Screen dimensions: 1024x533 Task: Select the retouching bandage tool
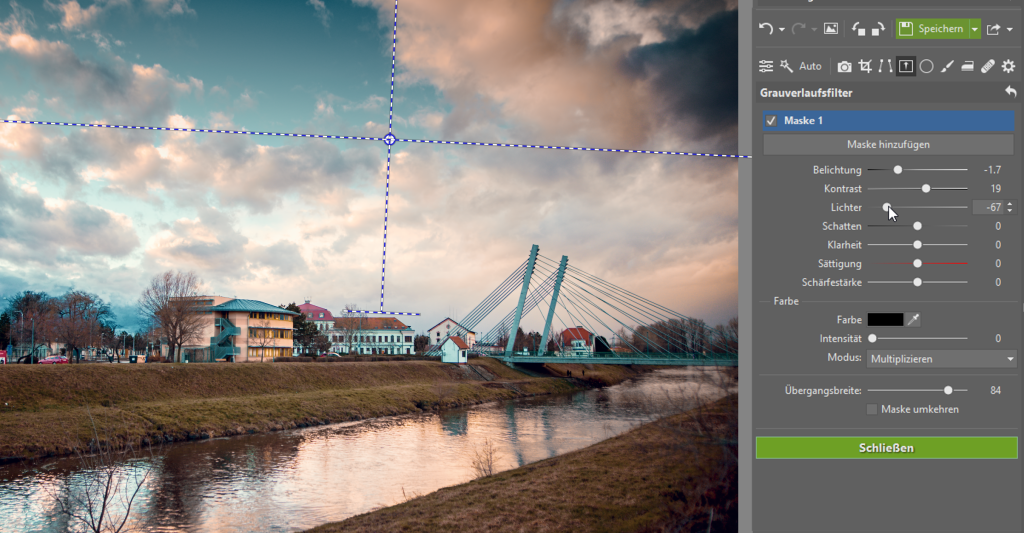(988, 66)
